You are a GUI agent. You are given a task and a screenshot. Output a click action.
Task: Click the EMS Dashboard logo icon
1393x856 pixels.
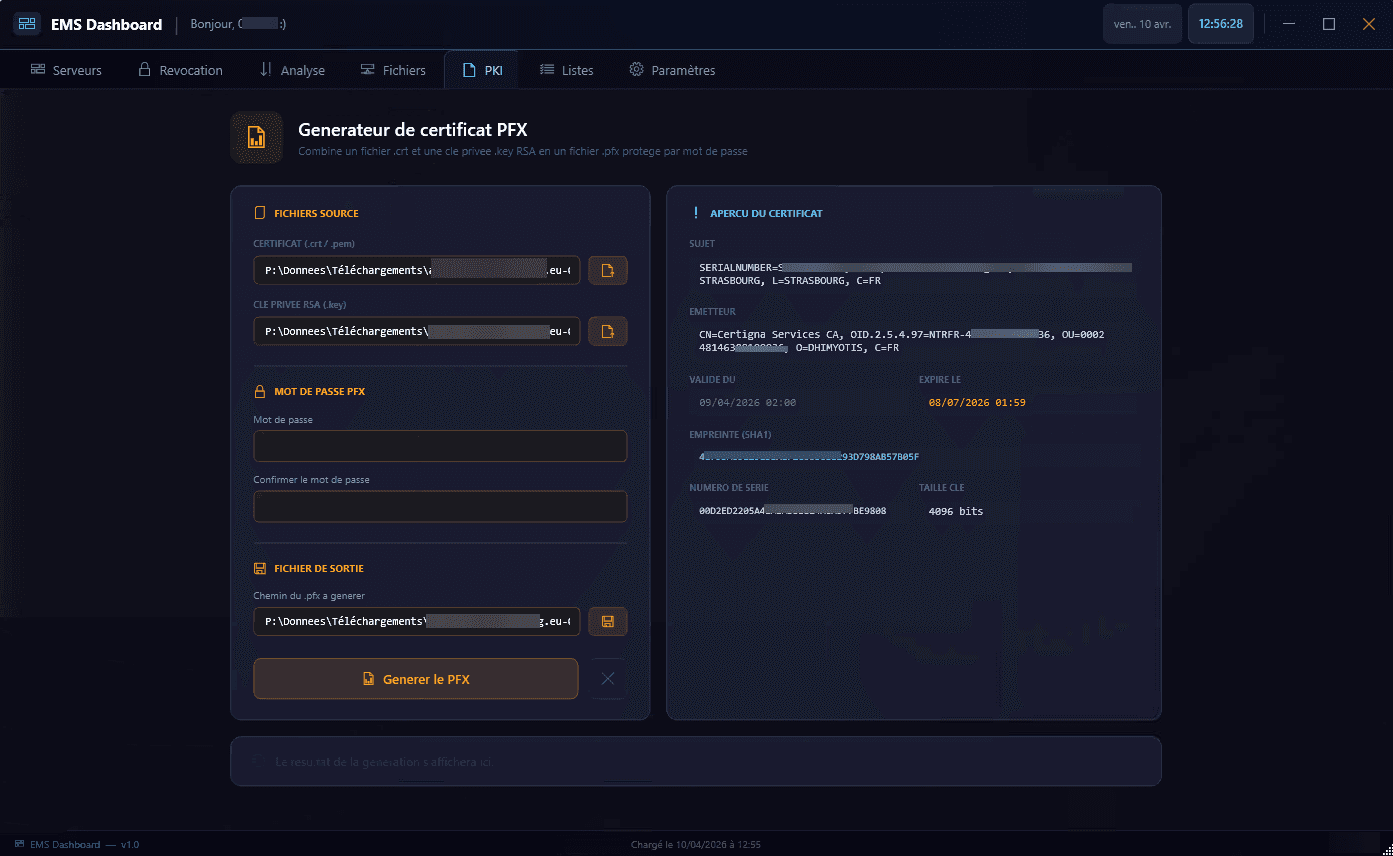(x=27, y=24)
